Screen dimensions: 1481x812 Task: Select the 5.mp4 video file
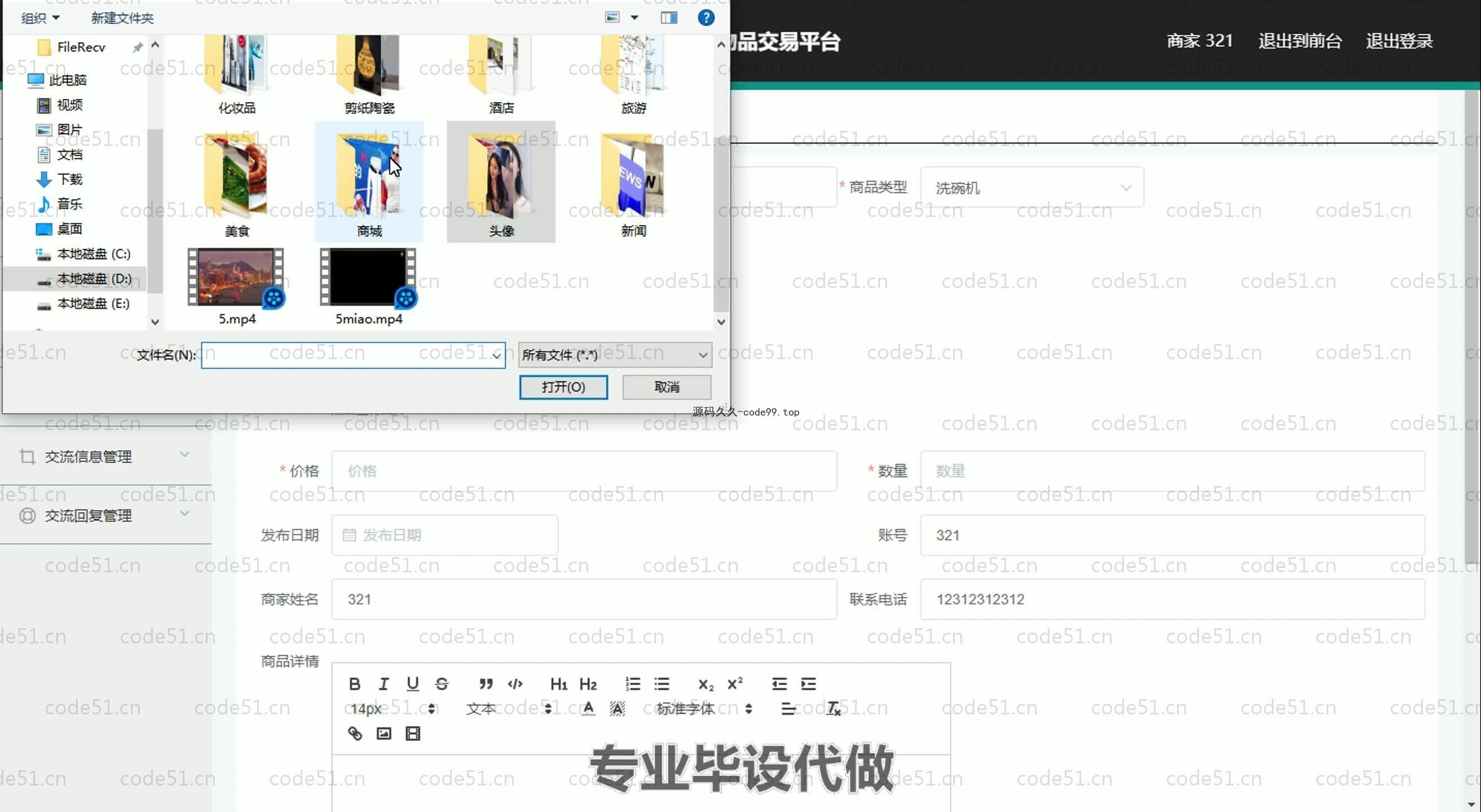coord(236,286)
